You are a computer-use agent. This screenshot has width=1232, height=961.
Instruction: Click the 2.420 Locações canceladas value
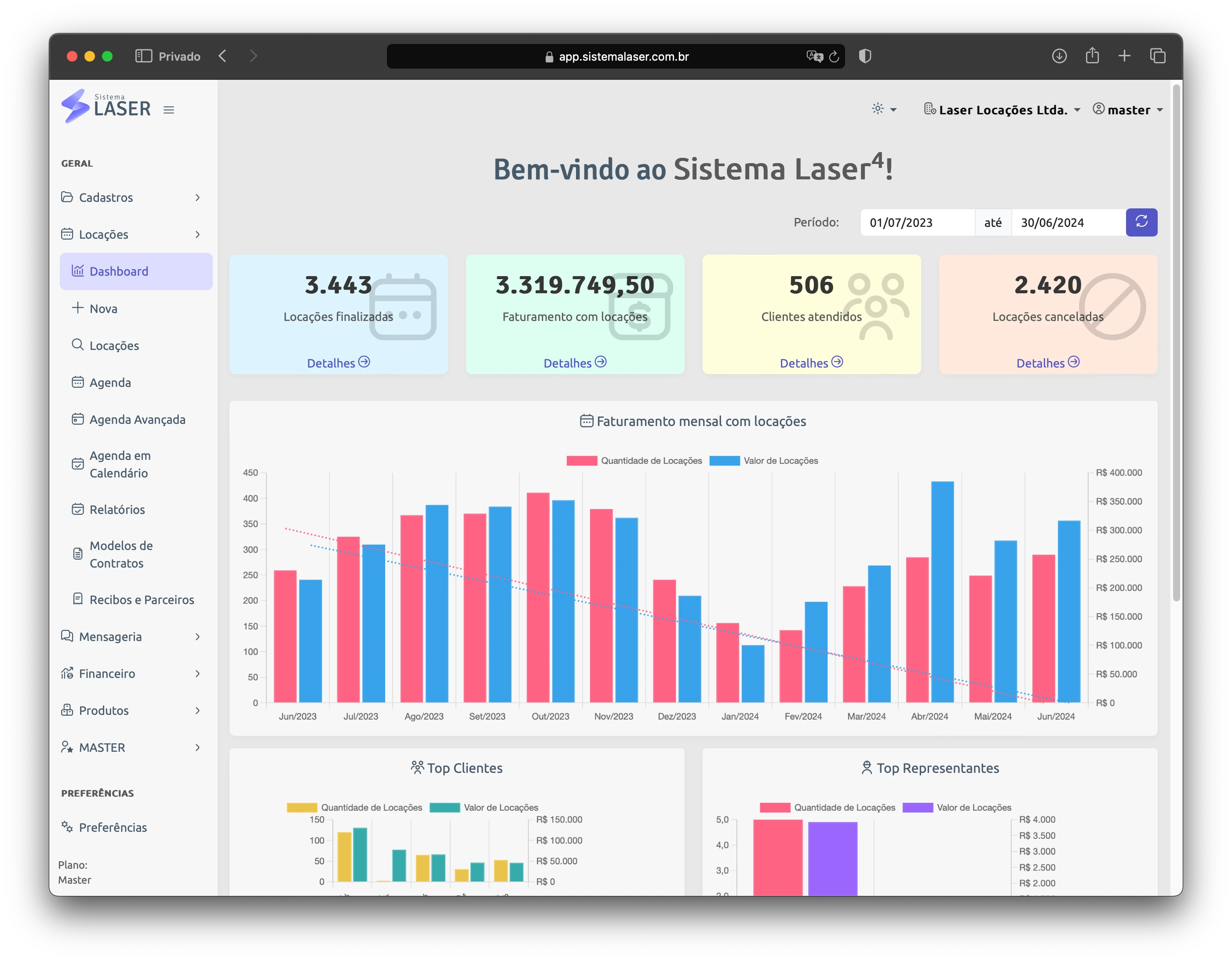(1047, 285)
